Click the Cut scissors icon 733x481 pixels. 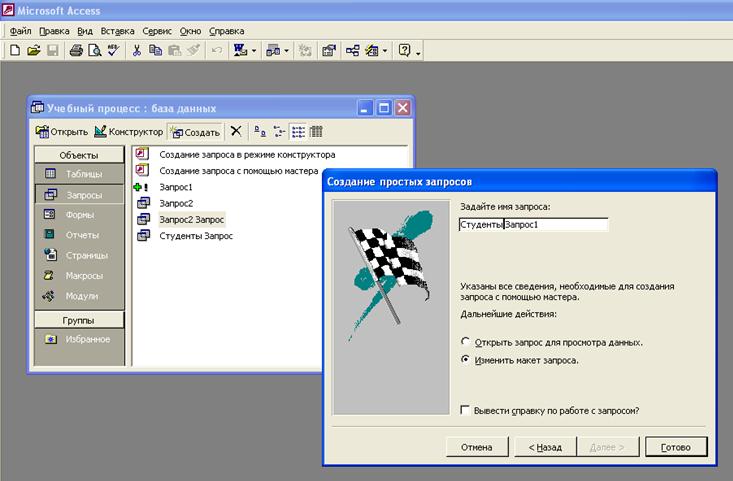pyautogui.click(x=137, y=50)
